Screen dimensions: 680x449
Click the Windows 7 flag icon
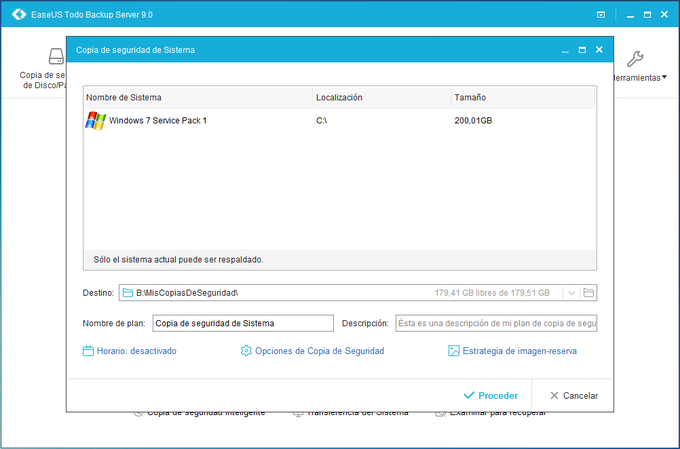[95, 121]
